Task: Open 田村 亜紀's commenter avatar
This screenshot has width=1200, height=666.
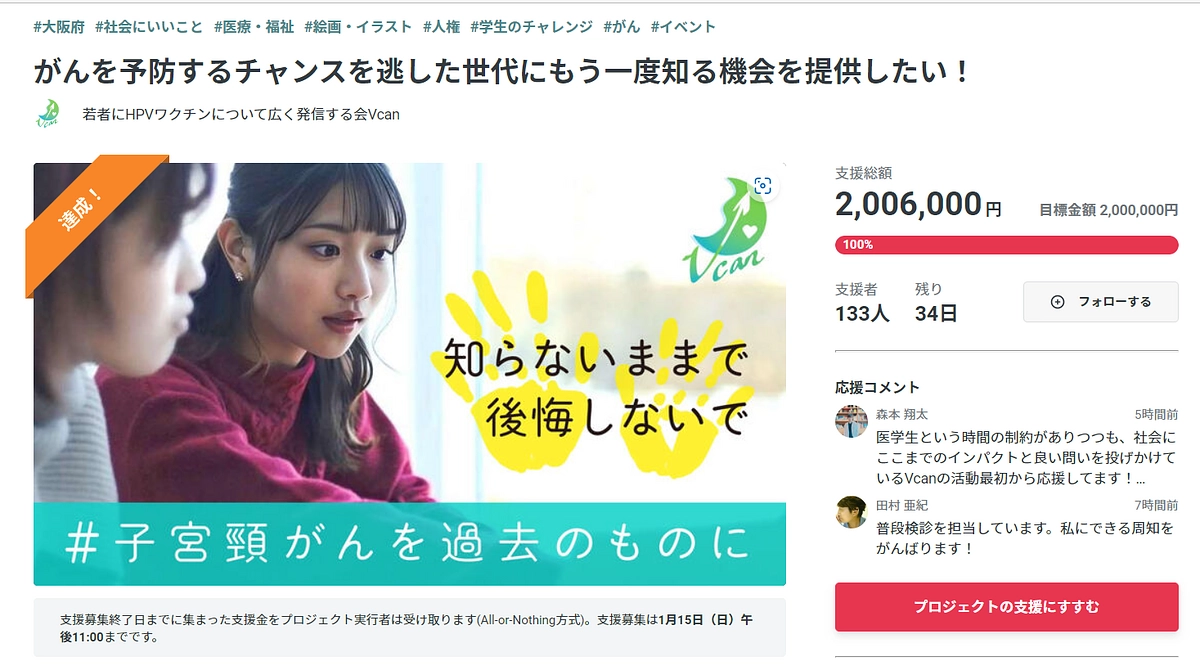Action: pos(851,512)
